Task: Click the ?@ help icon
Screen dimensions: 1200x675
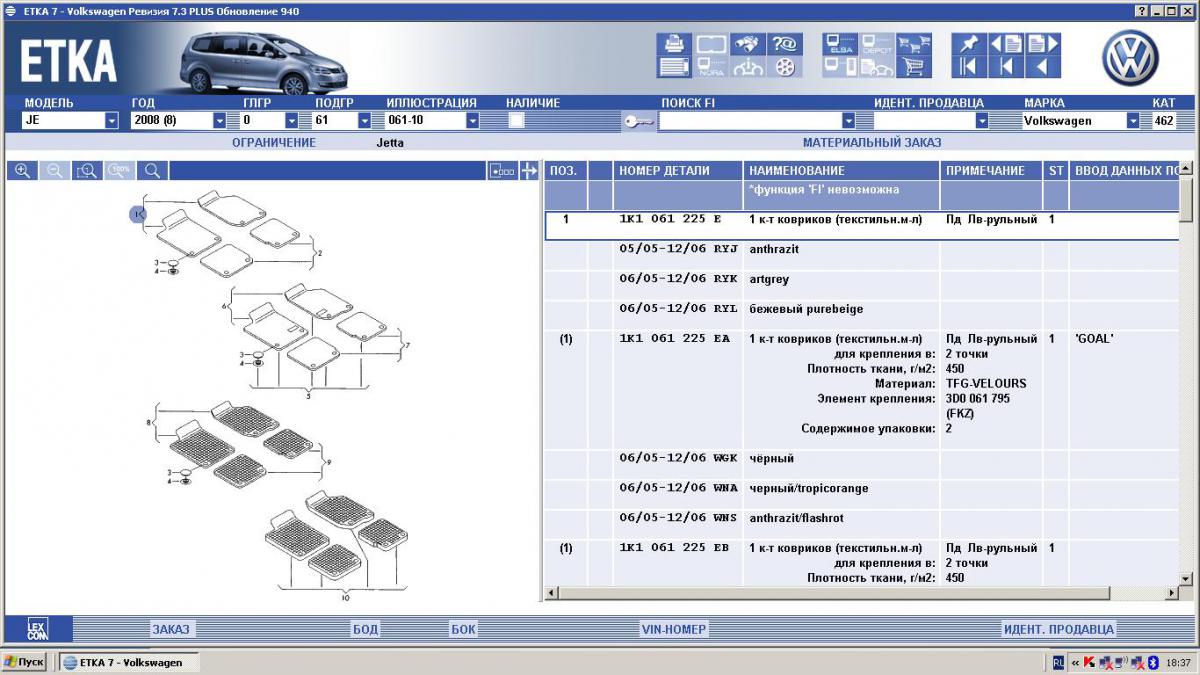Action: pyautogui.click(x=784, y=44)
